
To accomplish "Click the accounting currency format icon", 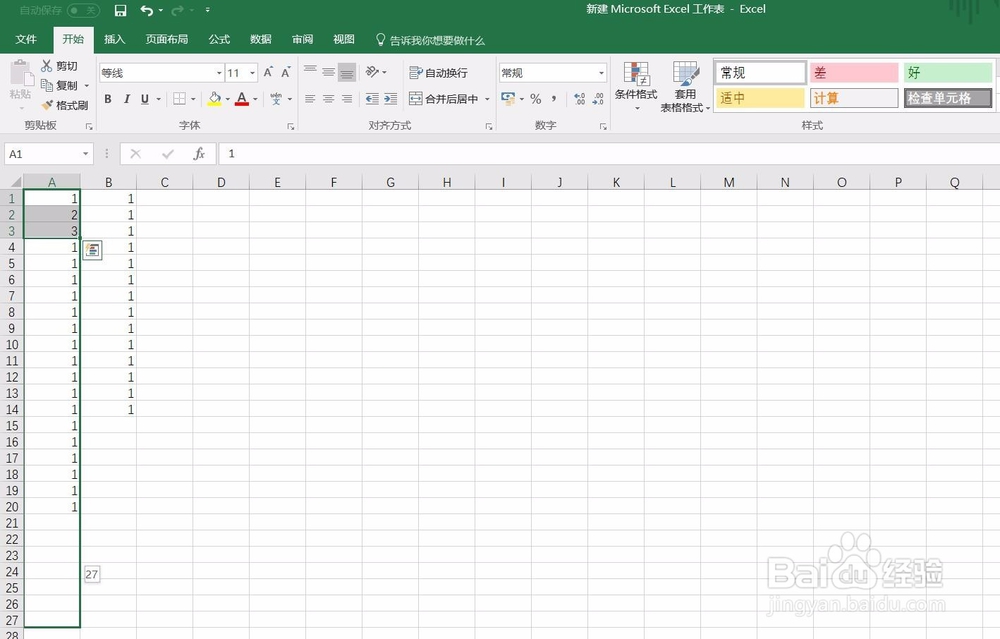I will 508,99.
